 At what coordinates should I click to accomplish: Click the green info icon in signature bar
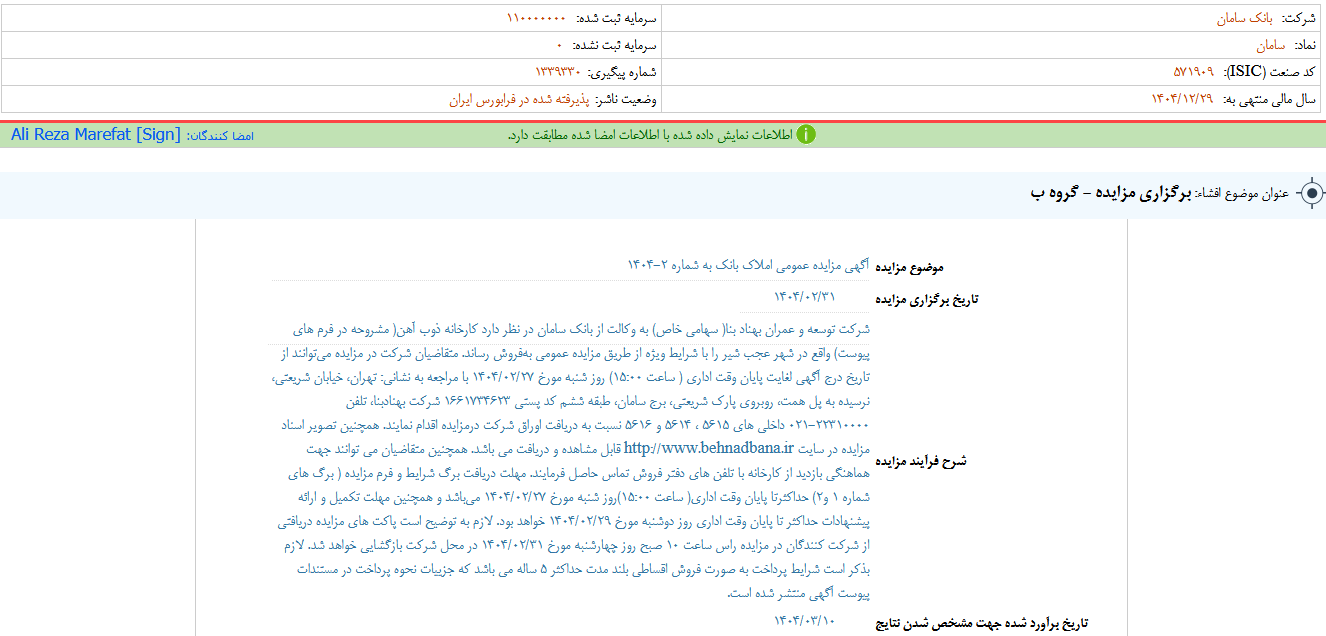coord(806,135)
